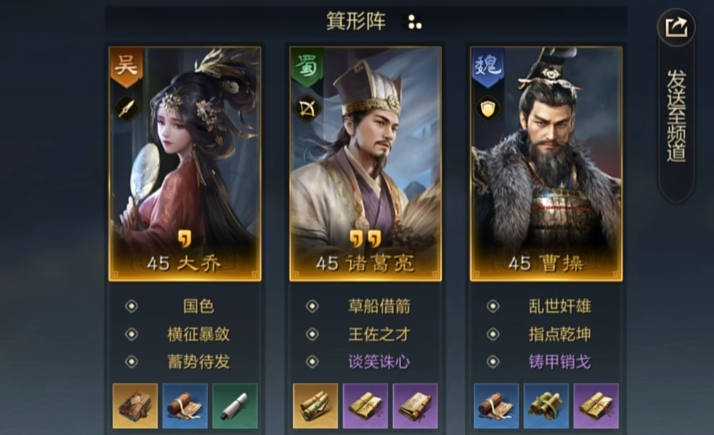The image size is (714, 435).
Task: Select the 草船借箭 skill entry
Action: [379, 306]
